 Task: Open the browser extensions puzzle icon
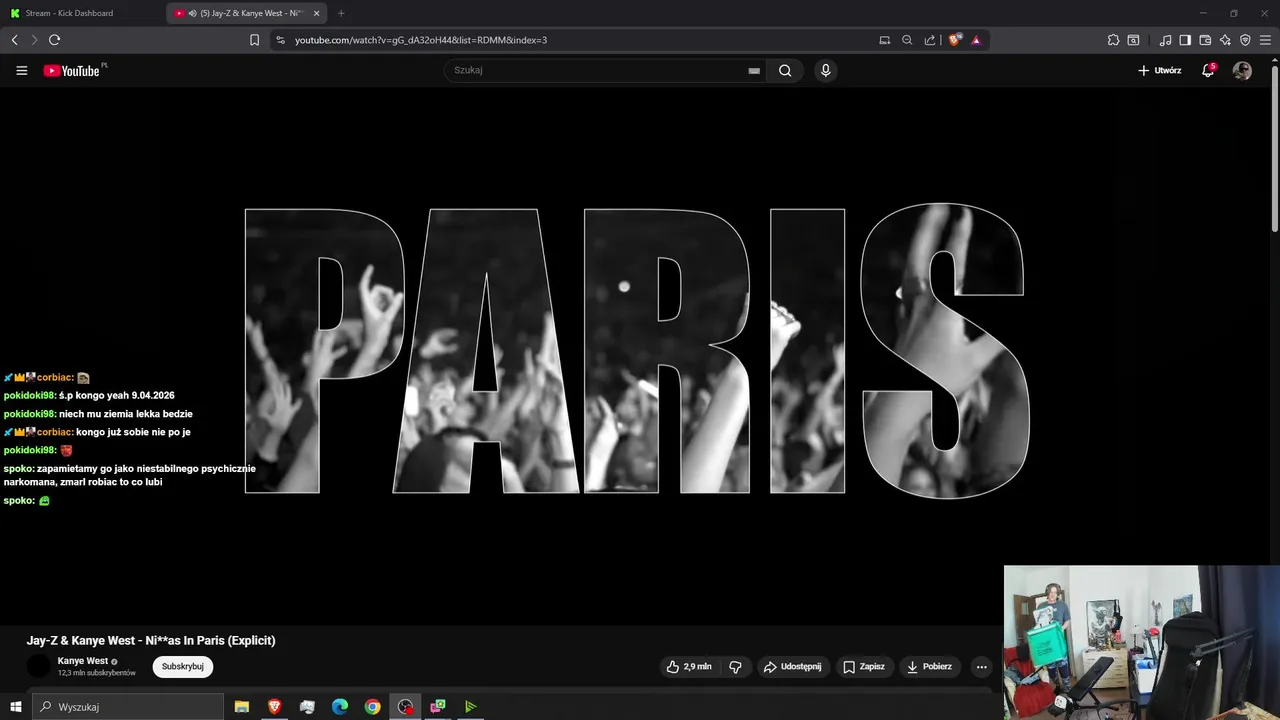[1113, 40]
